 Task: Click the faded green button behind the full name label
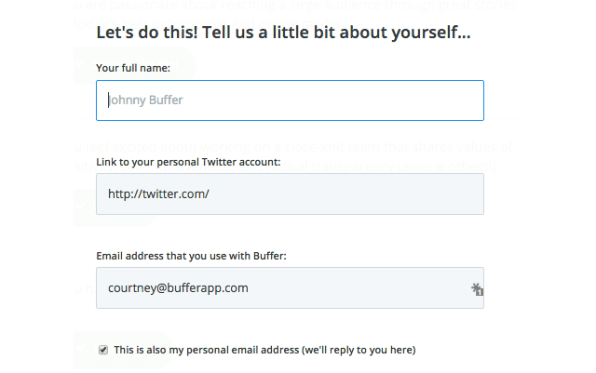click(x=135, y=65)
